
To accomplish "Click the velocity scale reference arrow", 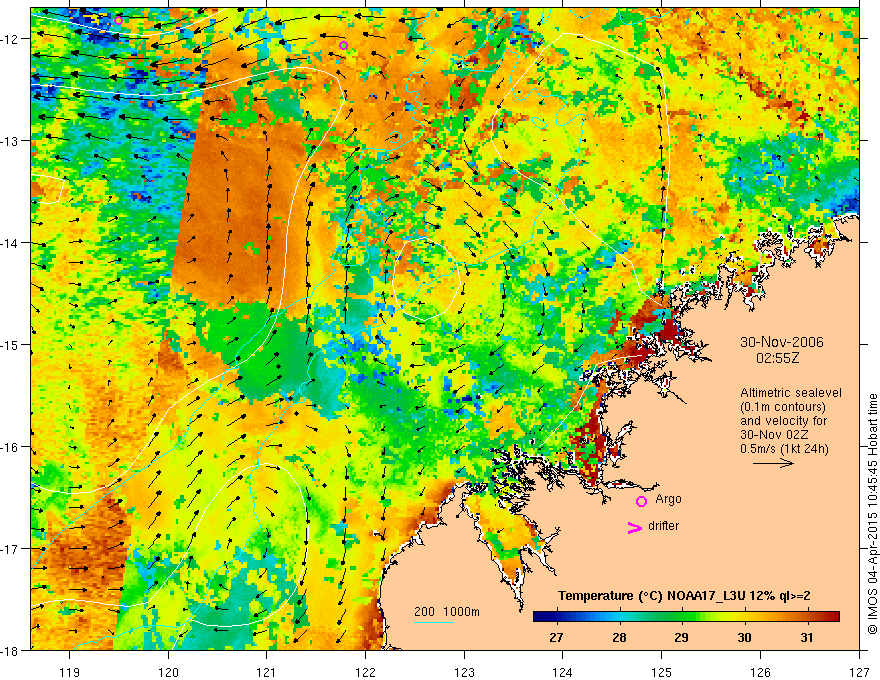I will pos(773,463).
